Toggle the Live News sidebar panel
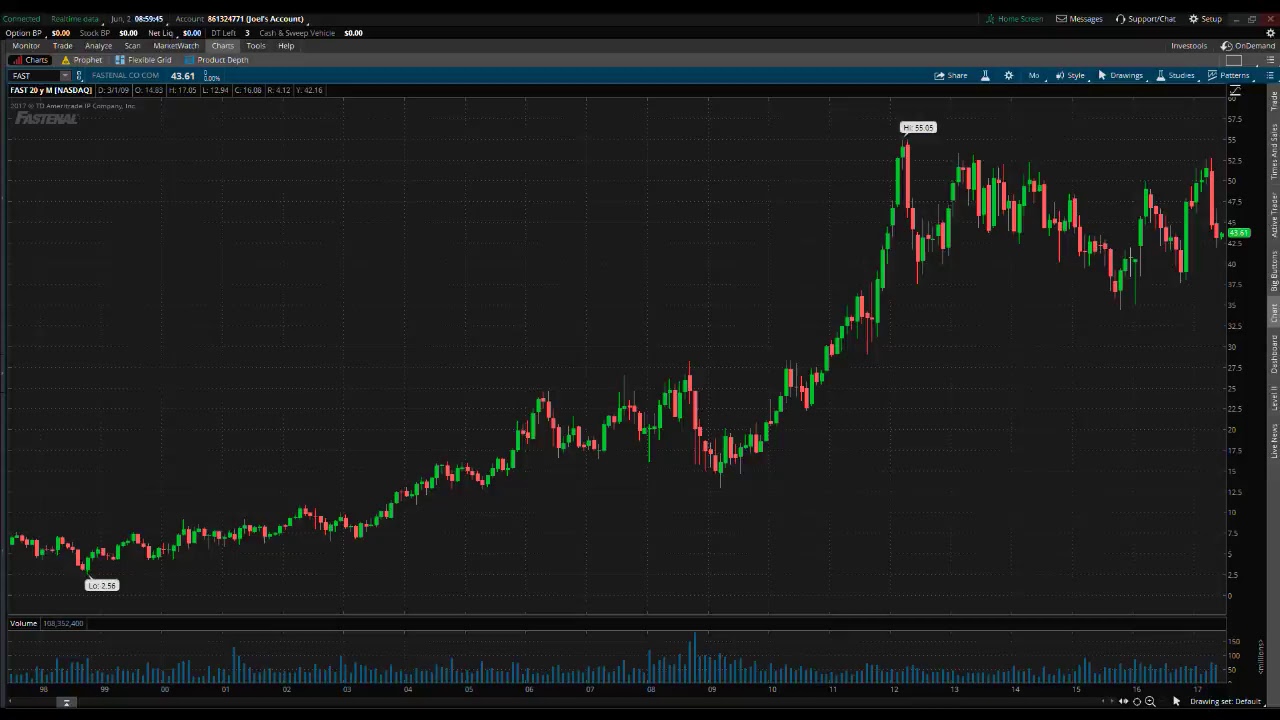This screenshot has width=1280, height=720. click(1274, 441)
